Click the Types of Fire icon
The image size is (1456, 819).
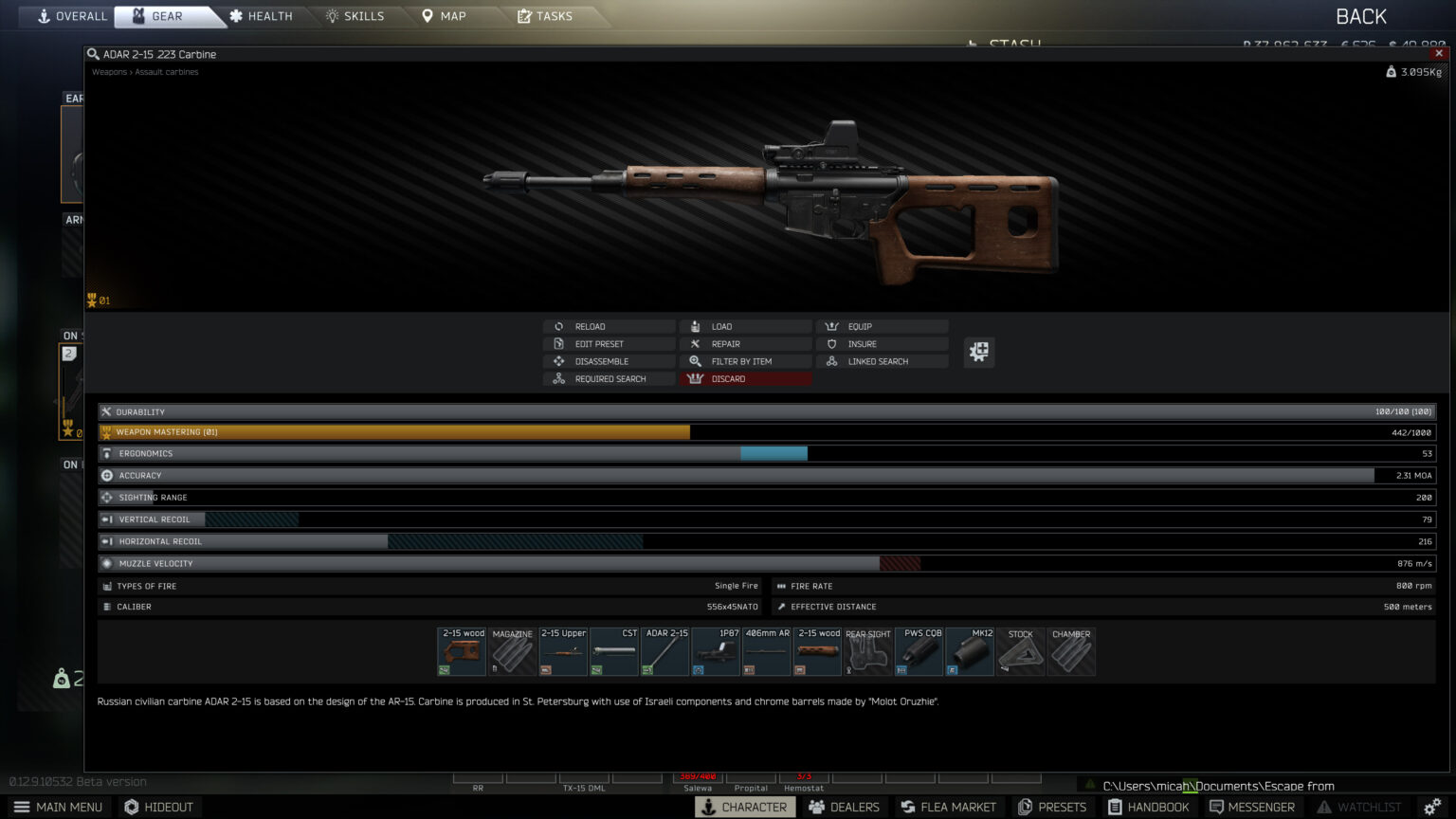coord(107,586)
